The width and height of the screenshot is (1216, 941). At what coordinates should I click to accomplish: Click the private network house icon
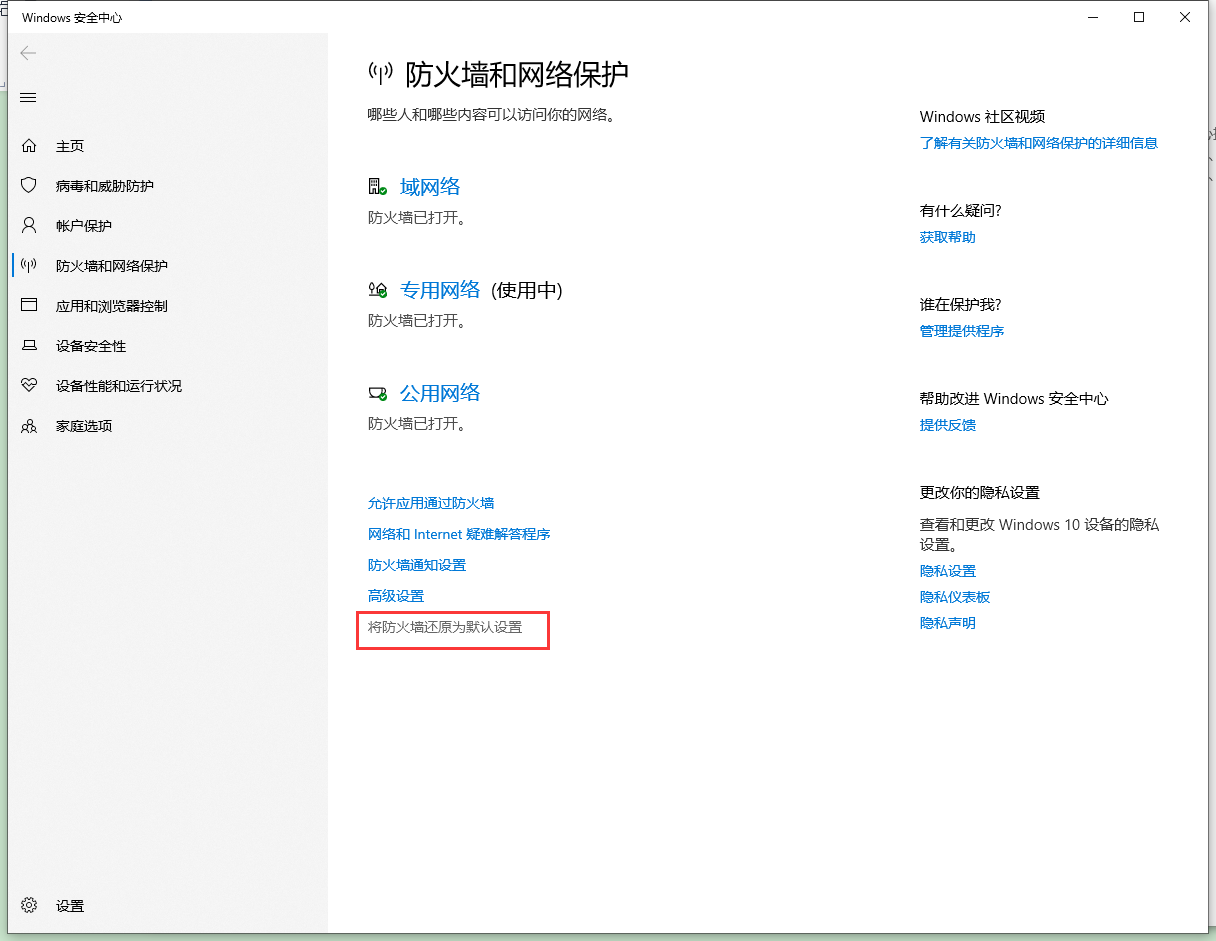click(x=377, y=290)
